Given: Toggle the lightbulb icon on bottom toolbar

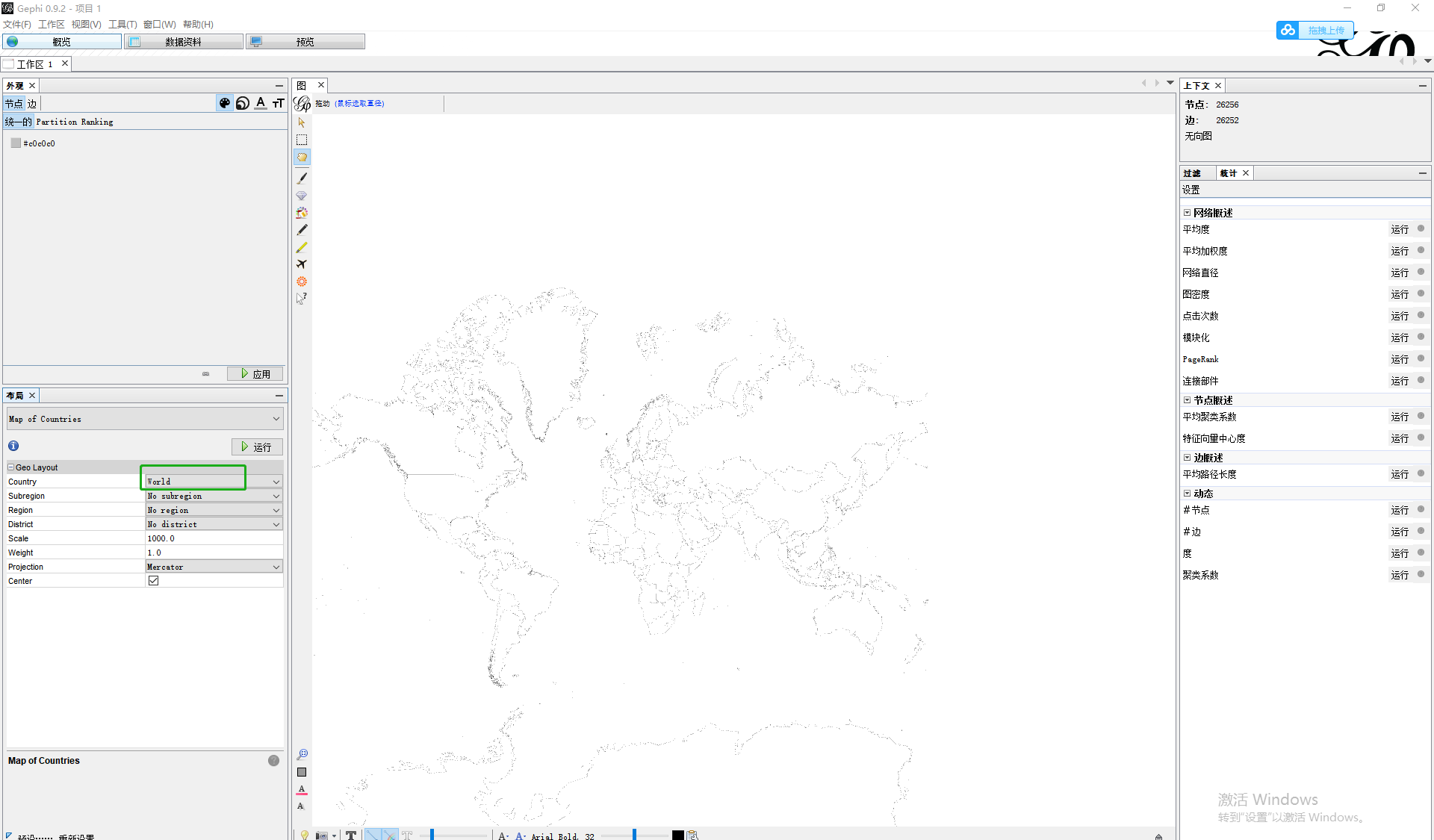Looking at the screenshot, I should (304, 835).
